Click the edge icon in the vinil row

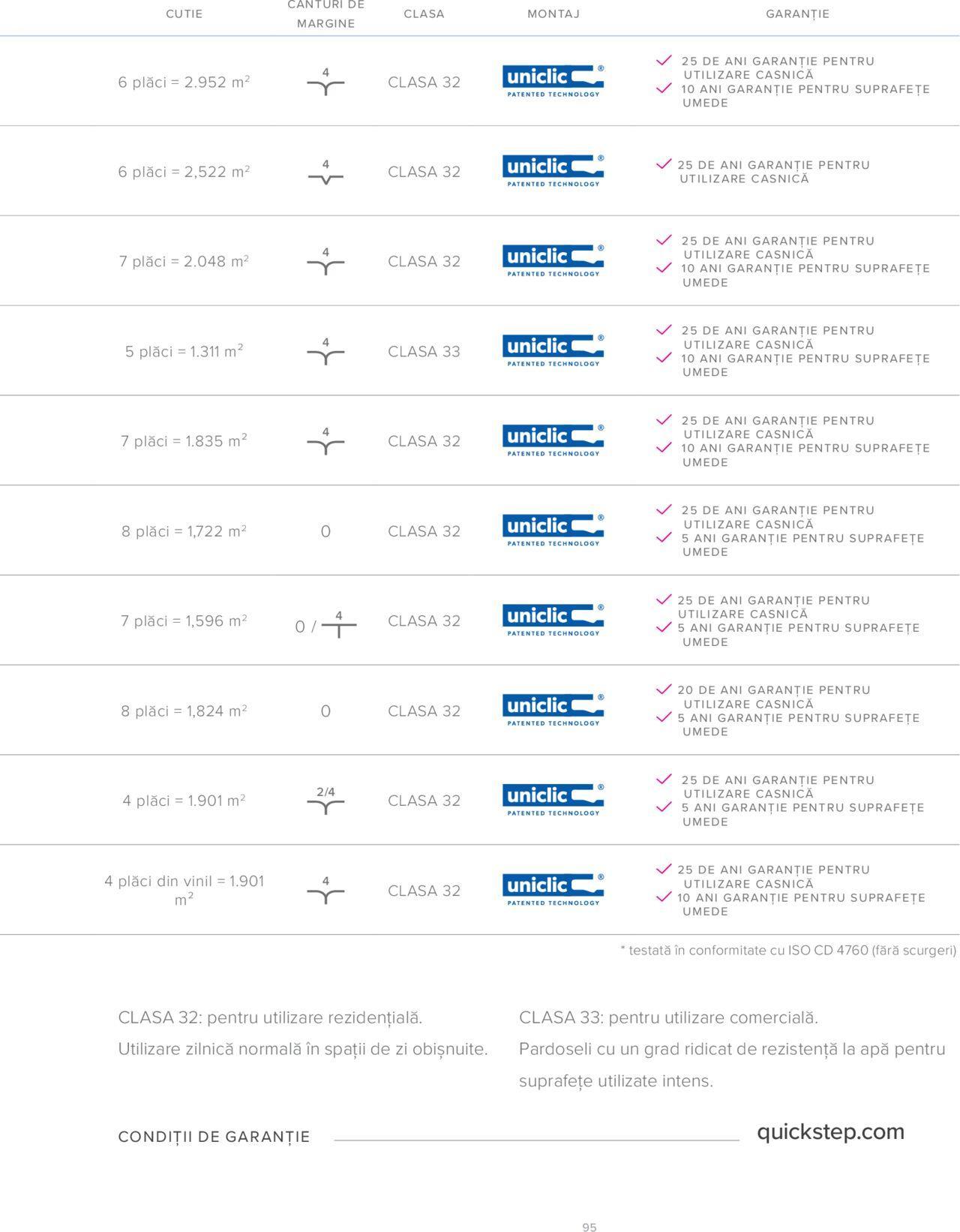pos(325,891)
